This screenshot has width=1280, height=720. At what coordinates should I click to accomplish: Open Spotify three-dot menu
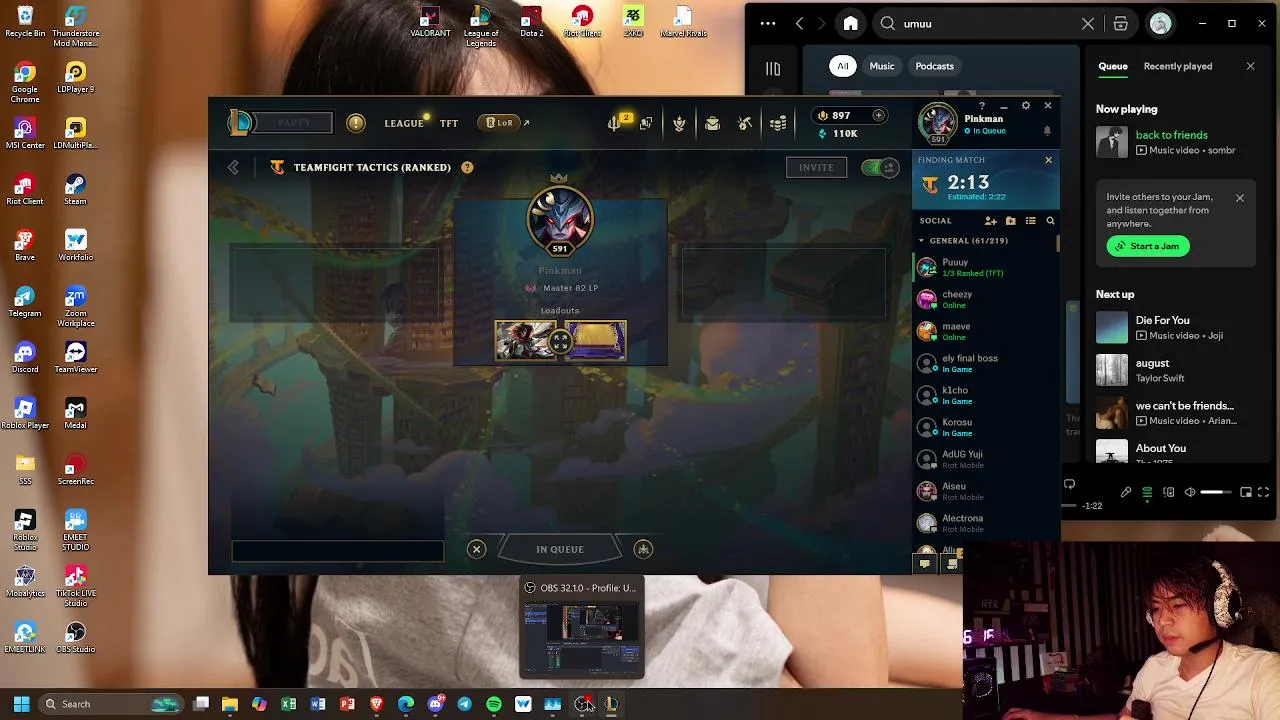(767, 24)
